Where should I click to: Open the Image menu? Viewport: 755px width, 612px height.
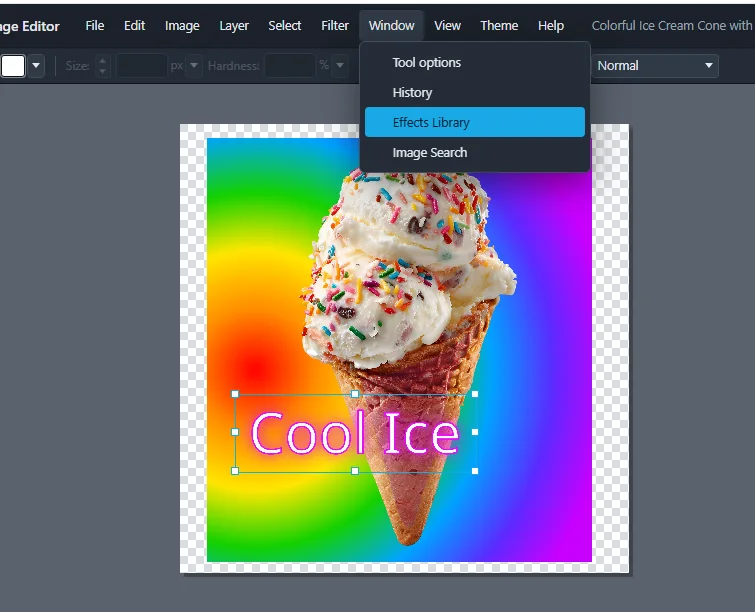pyautogui.click(x=182, y=26)
